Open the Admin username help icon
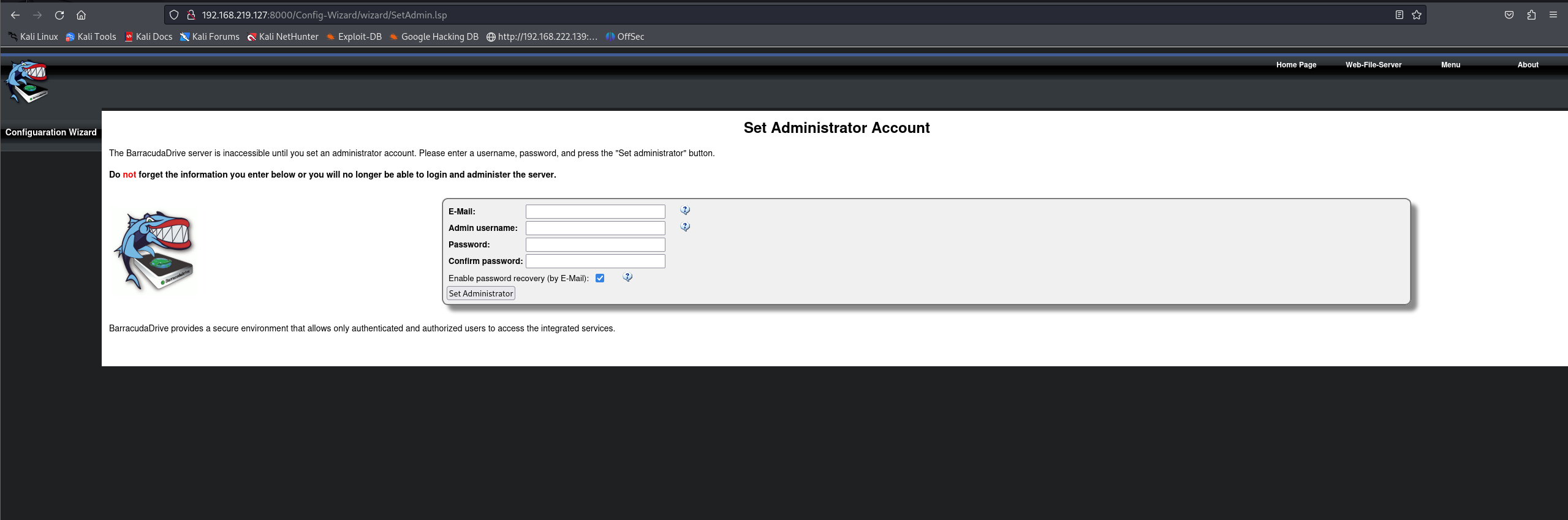This screenshot has width=1568, height=520. click(685, 227)
